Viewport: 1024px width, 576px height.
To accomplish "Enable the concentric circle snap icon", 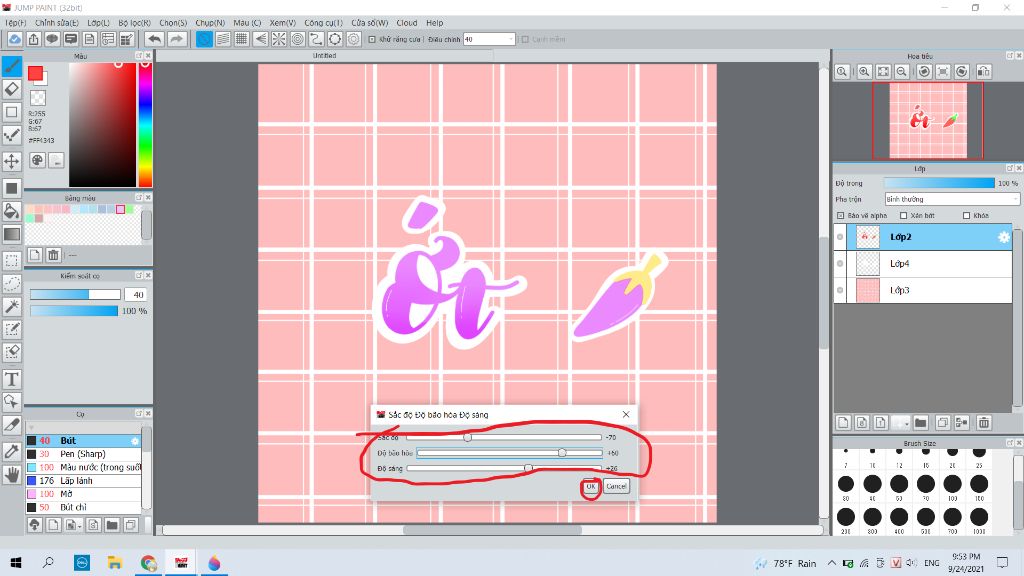I will [298, 39].
